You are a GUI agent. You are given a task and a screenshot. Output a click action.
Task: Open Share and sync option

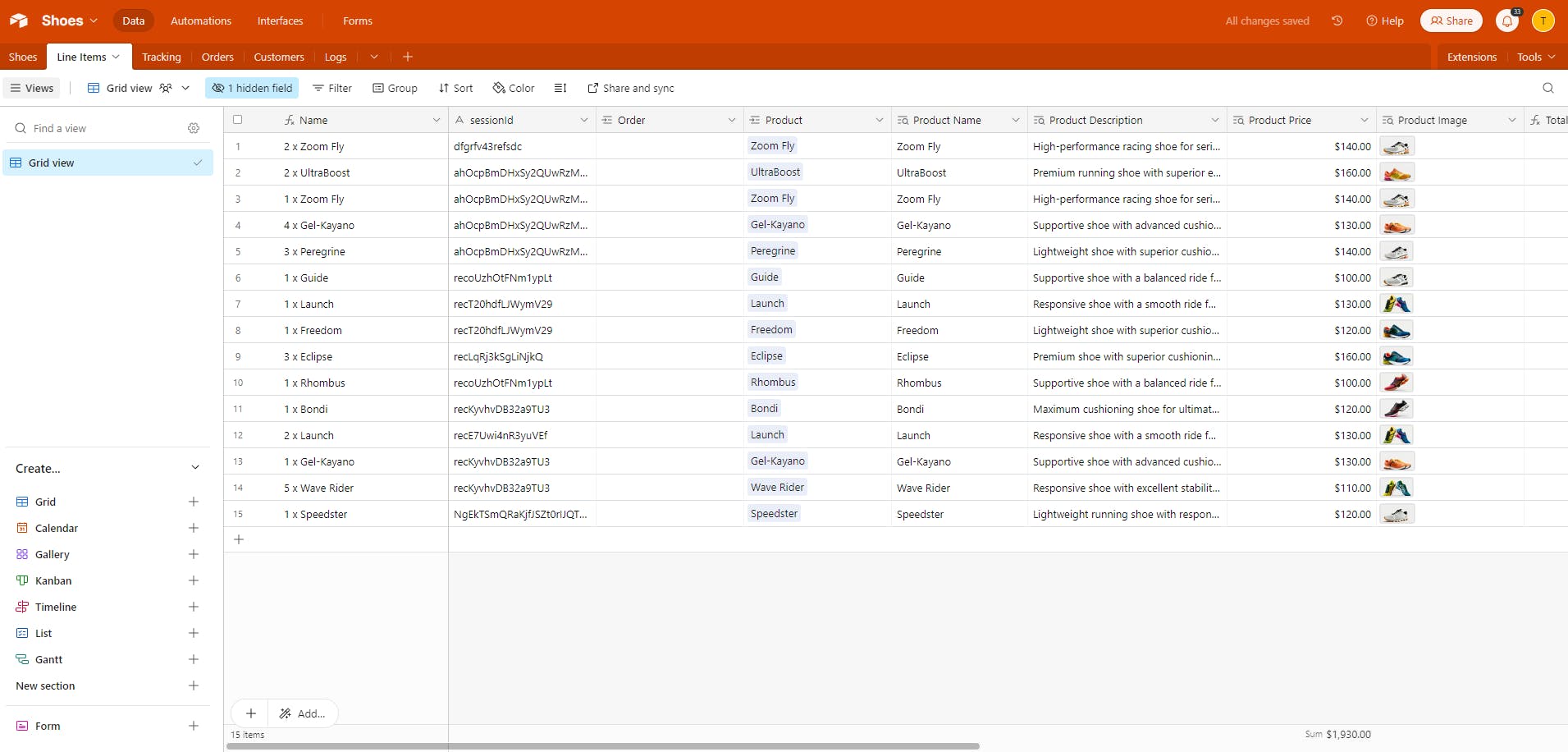coord(631,88)
